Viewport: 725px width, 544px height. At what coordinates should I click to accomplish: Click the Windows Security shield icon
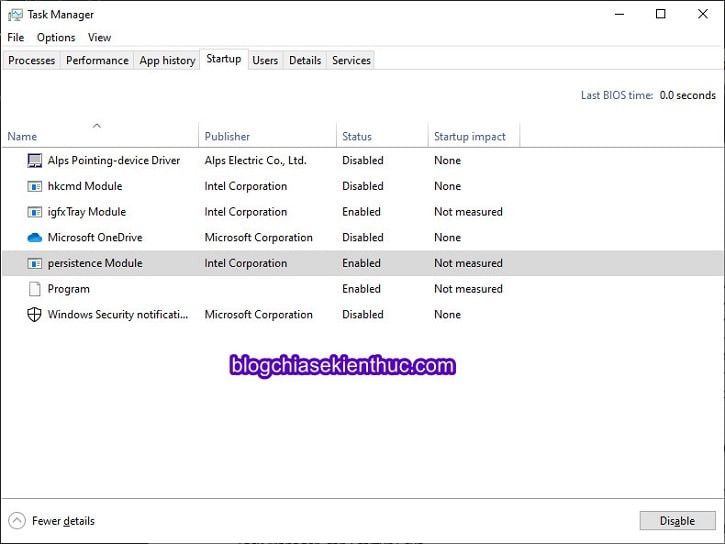tap(34, 315)
